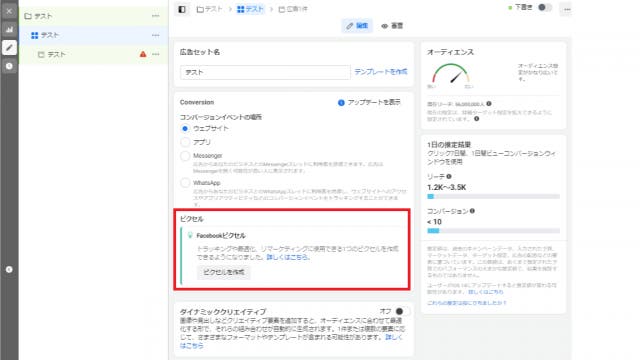Screen dimensions: 640x360
Task: Click the テンプレートを作成 link
Action: click(380, 72)
